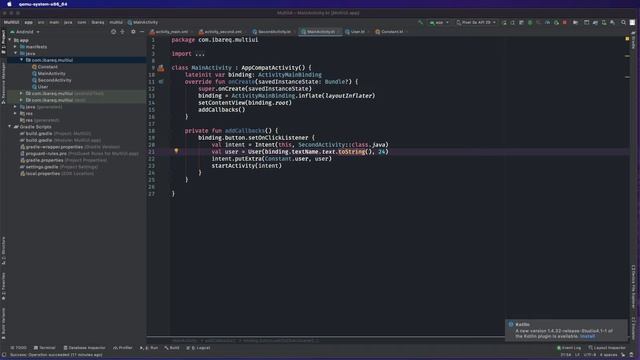Open the Android project view dropdown
Screen dimensions: 640x360
[x=25, y=32]
